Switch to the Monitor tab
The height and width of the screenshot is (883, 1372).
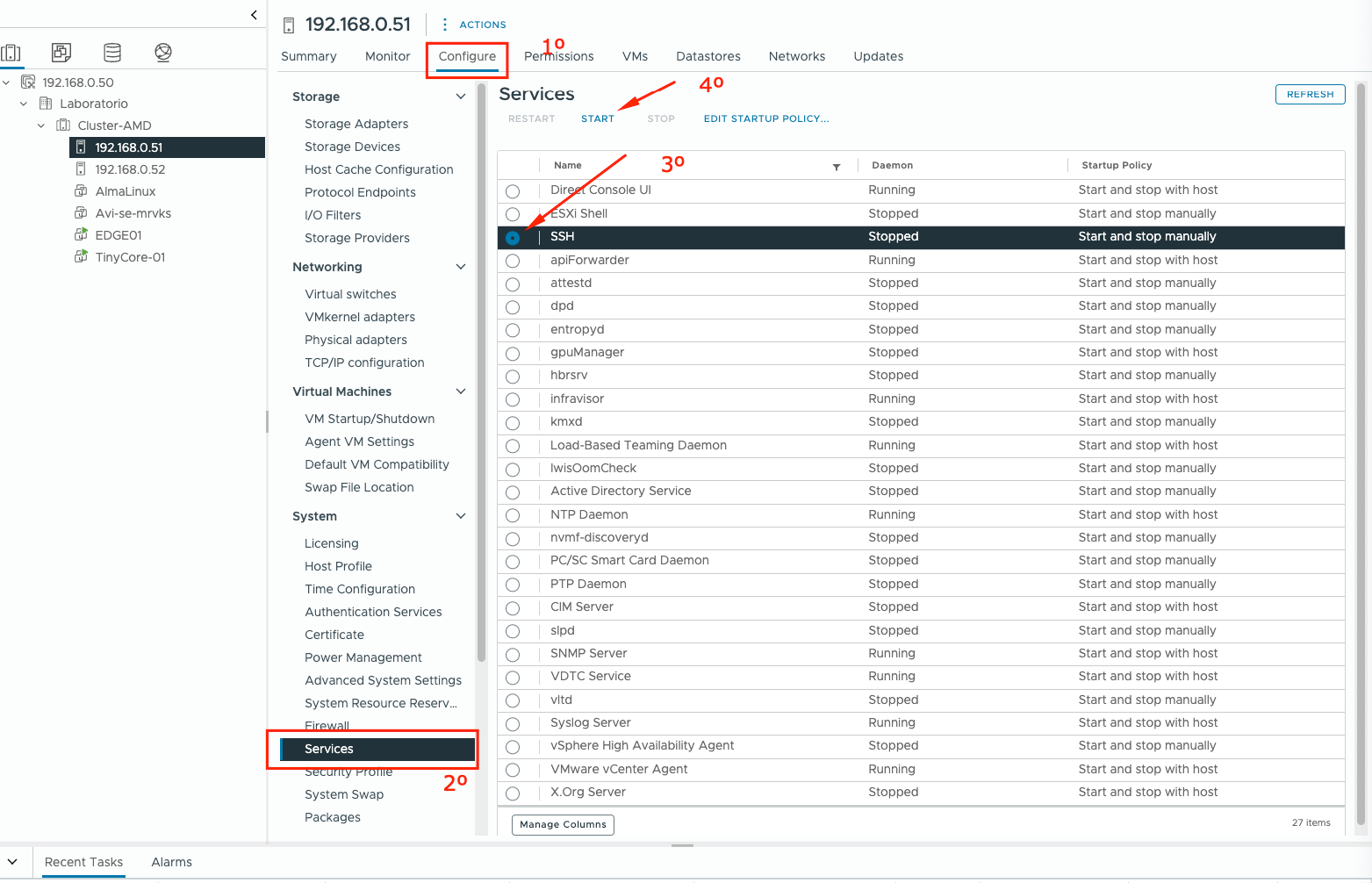387,56
